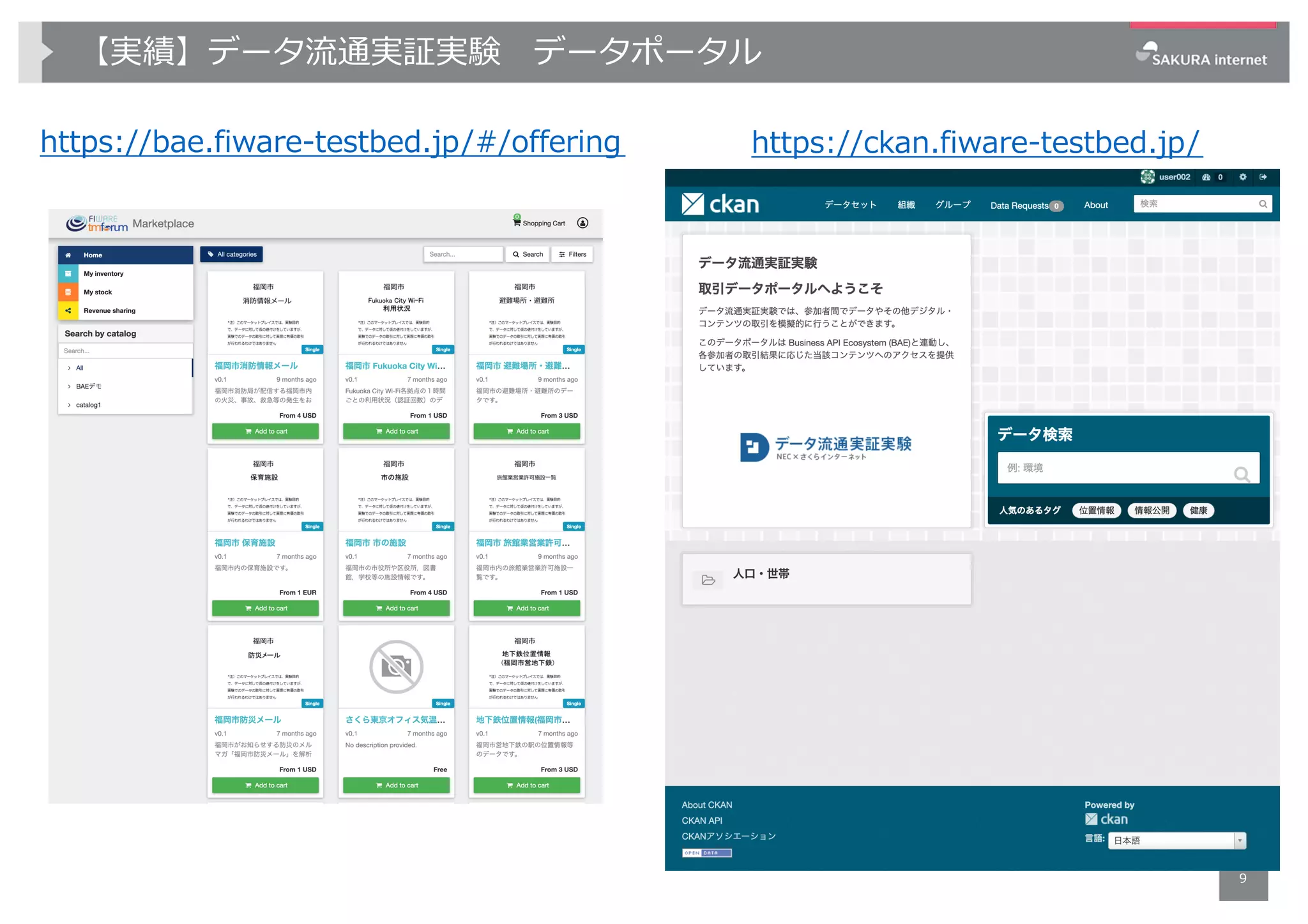
Task: Open the user profile icon in Marketplace header
Action: (x=582, y=223)
